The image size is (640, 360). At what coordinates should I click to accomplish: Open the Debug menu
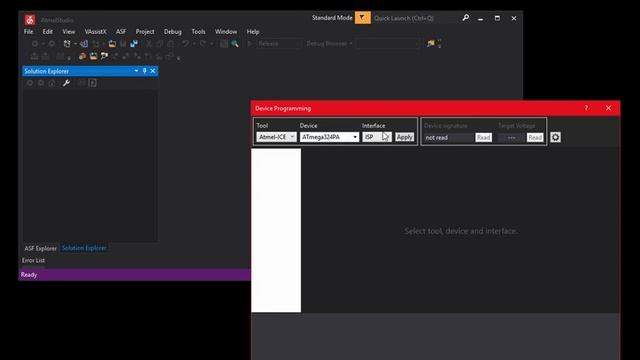[x=173, y=31]
